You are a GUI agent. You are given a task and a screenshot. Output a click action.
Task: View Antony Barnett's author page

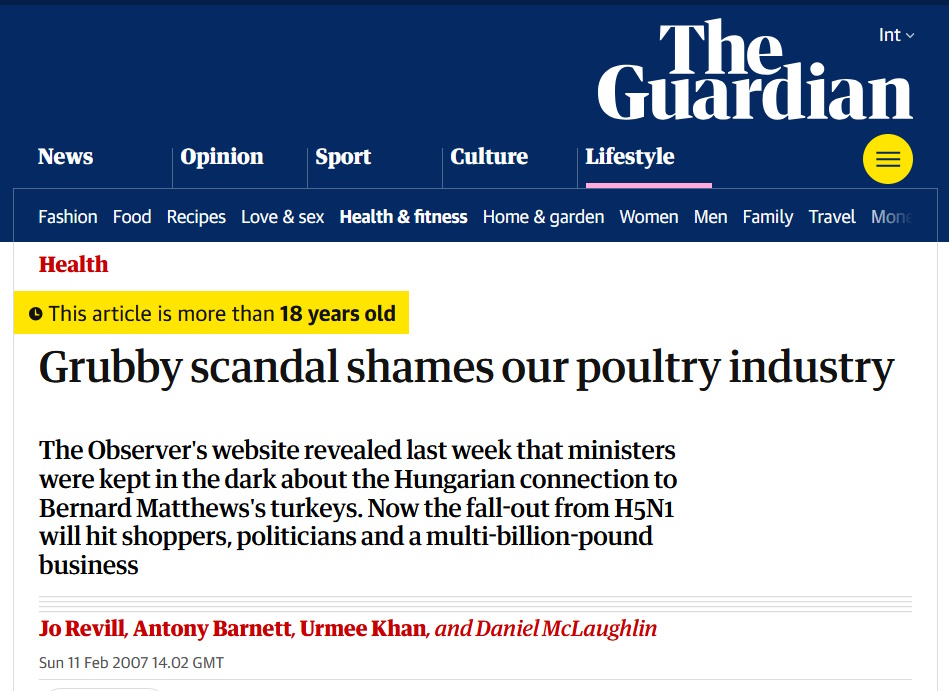(x=212, y=629)
